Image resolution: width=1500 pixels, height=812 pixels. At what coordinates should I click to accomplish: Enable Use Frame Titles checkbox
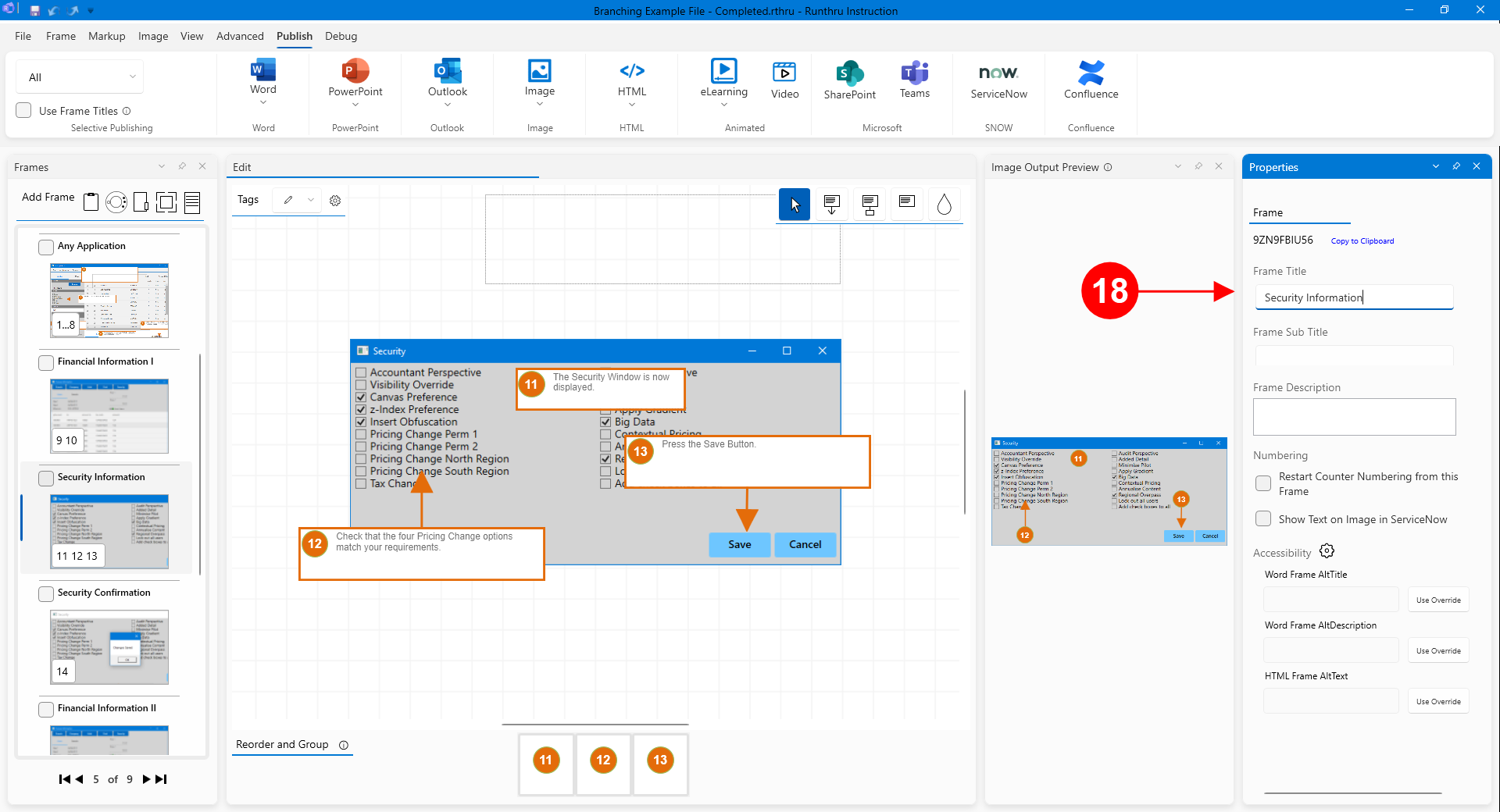24,111
